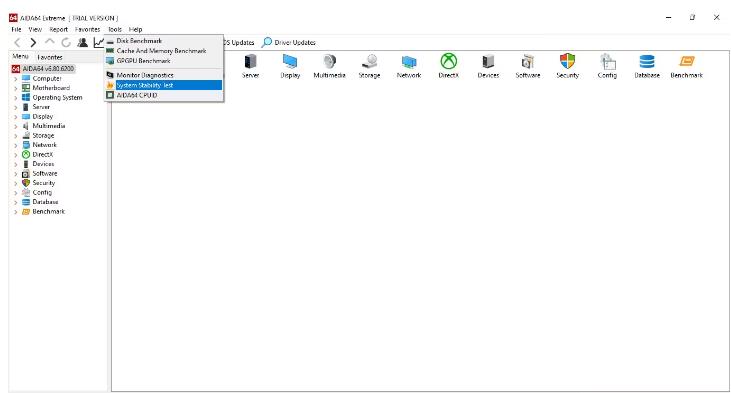
Task: Expand the Benchmark tree node
Action: click(16, 212)
